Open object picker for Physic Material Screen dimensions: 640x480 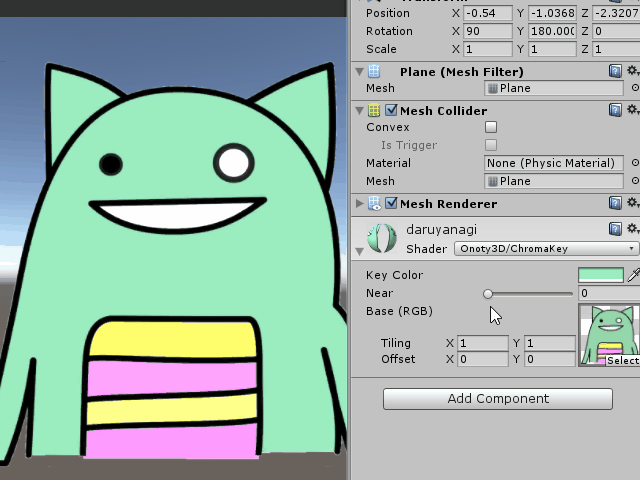point(635,163)
